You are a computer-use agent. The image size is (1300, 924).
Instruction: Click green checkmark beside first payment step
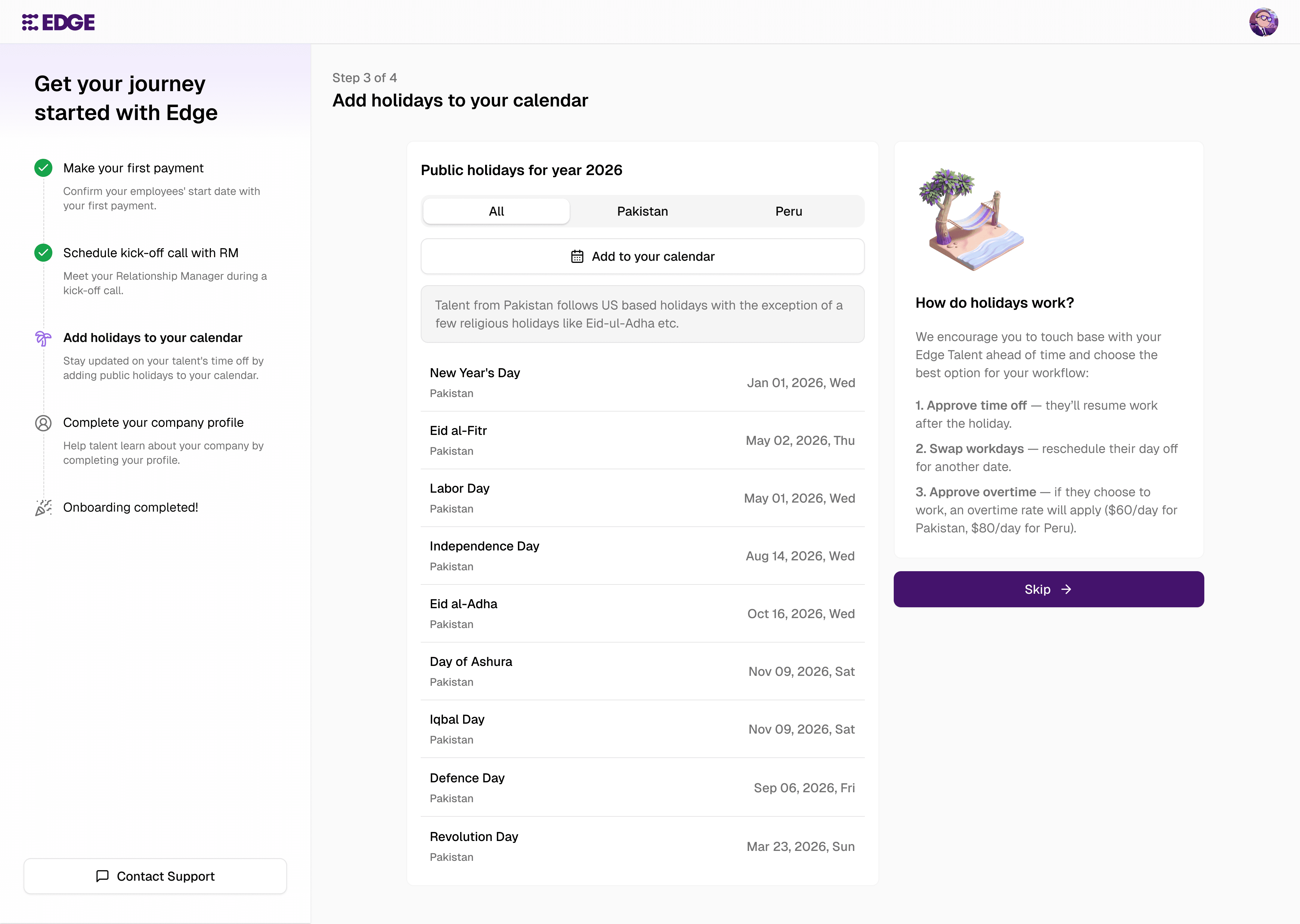coord(43,168)
